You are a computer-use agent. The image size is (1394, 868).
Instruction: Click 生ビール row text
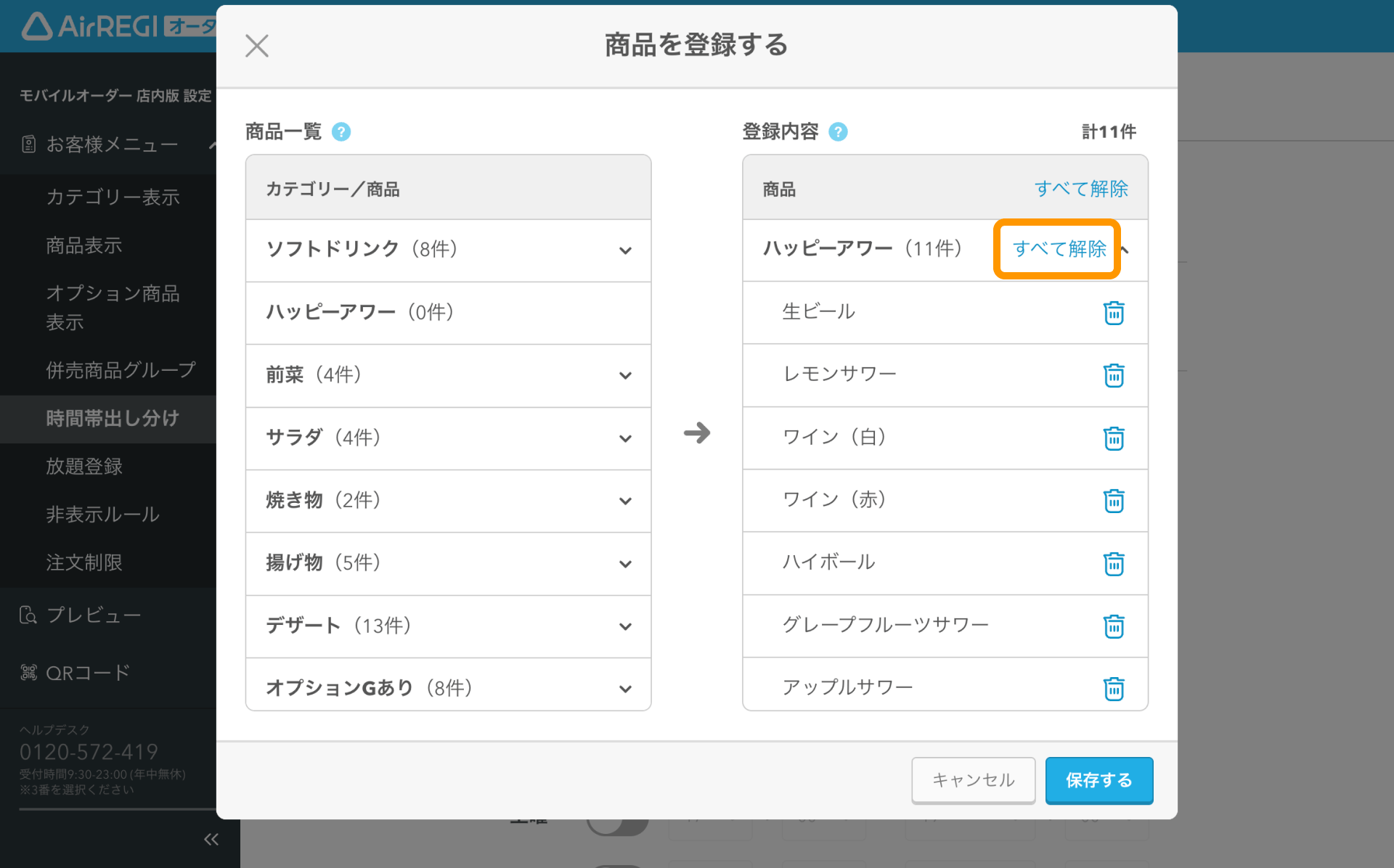tap(819, 311)
